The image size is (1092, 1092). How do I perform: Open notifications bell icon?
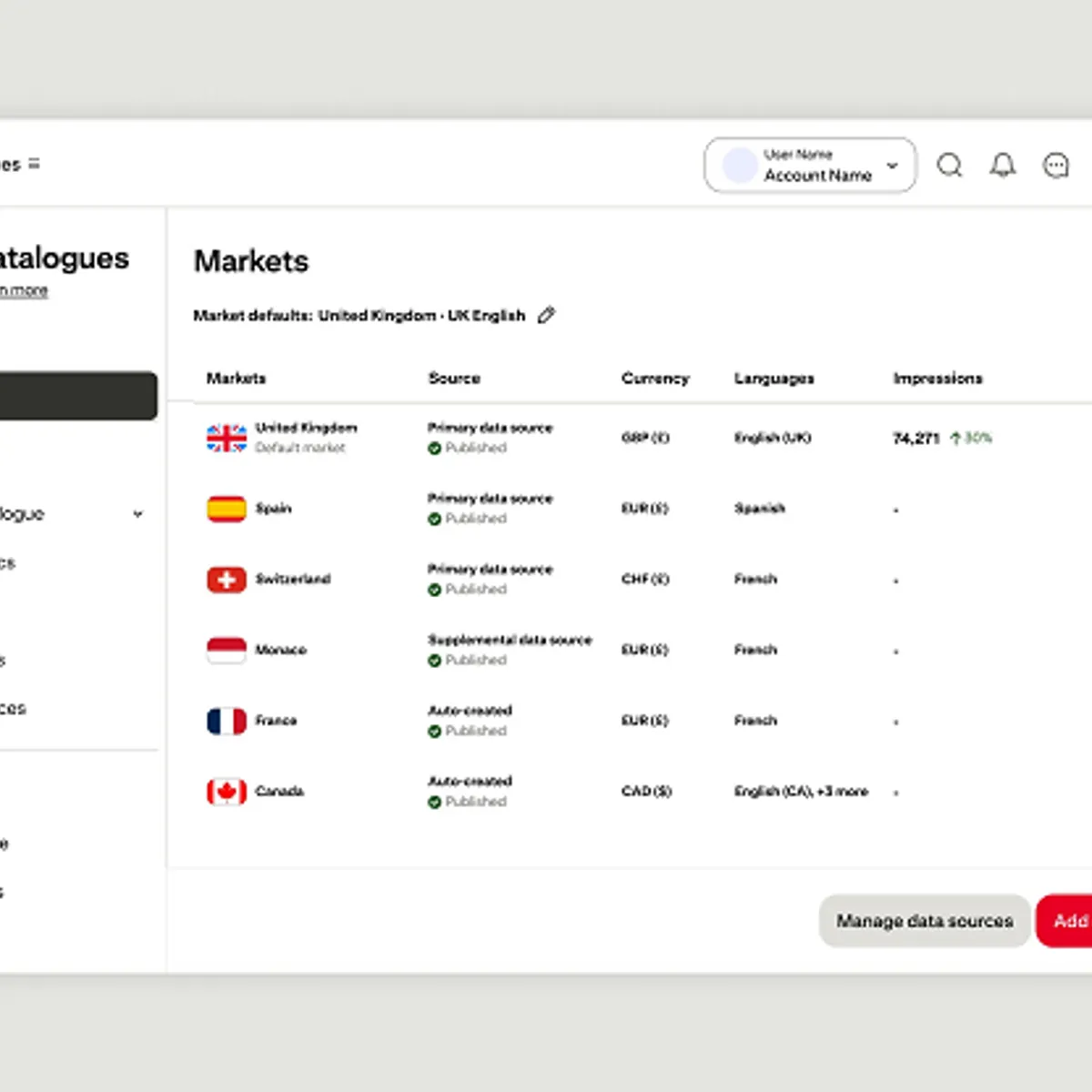1003,165
